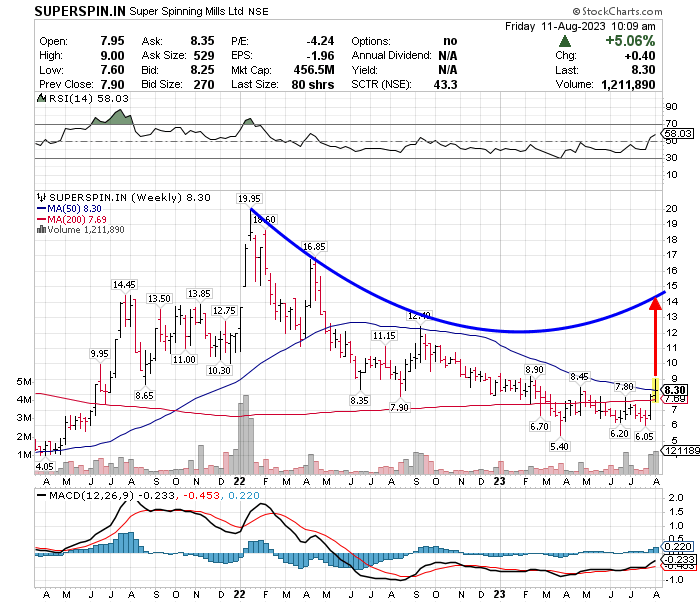This screenshot has height=603, width=700.
Task: Click the volume bars icon in price legend
Action: pos(42,230)
